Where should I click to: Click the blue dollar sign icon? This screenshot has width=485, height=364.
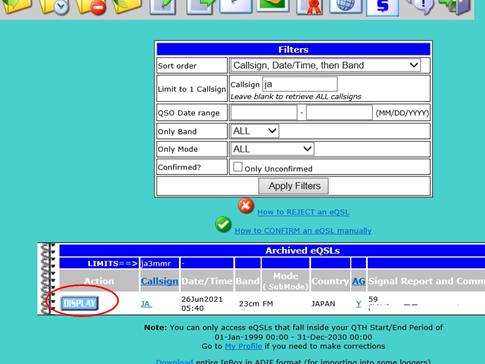tap(382, 7)
